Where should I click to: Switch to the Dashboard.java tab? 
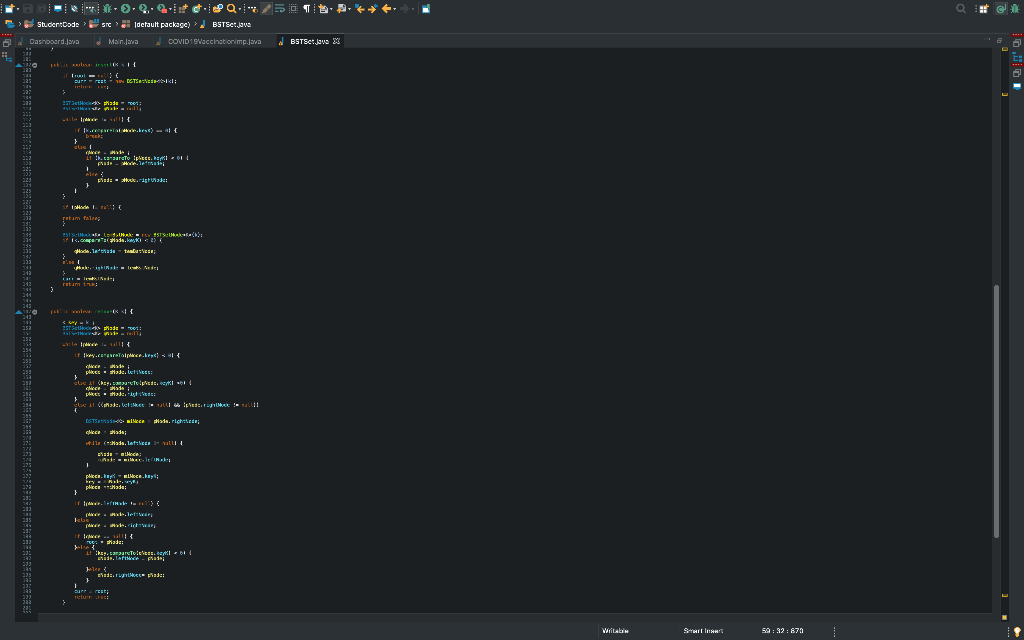coord(54,41)
